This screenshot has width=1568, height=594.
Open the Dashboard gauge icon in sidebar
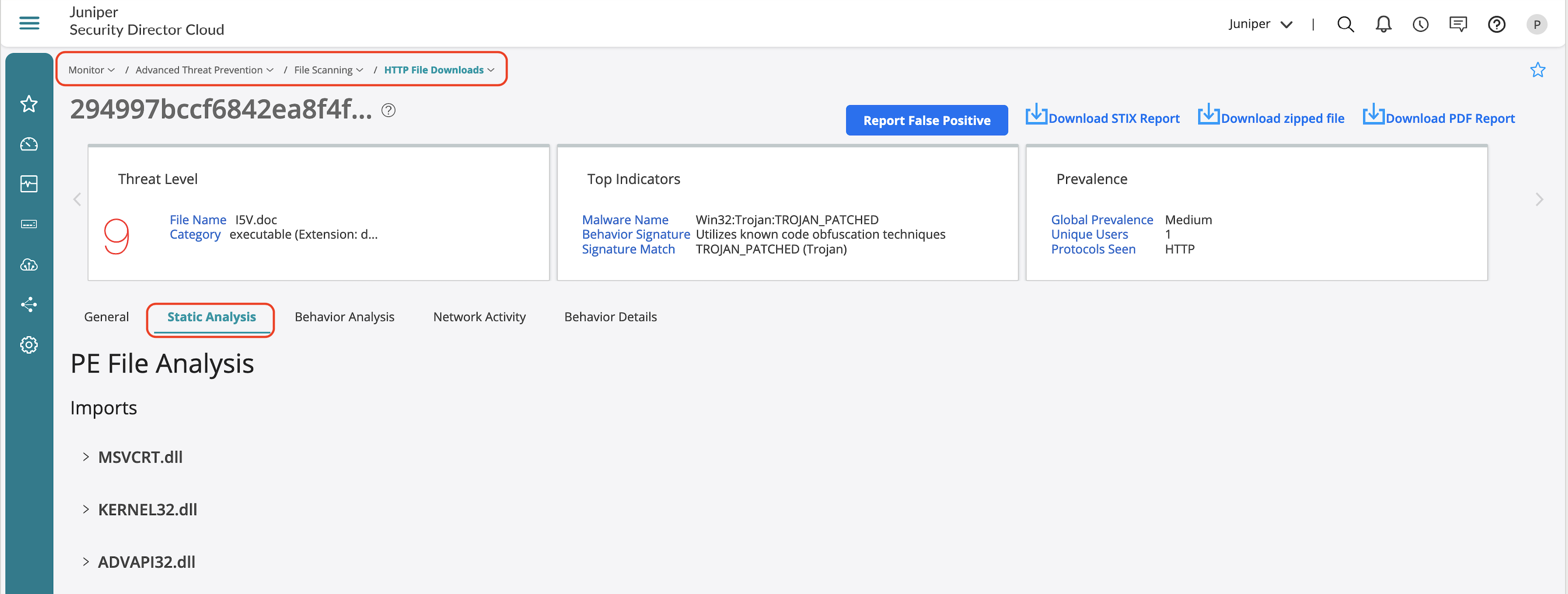click(x=29, y=144)
